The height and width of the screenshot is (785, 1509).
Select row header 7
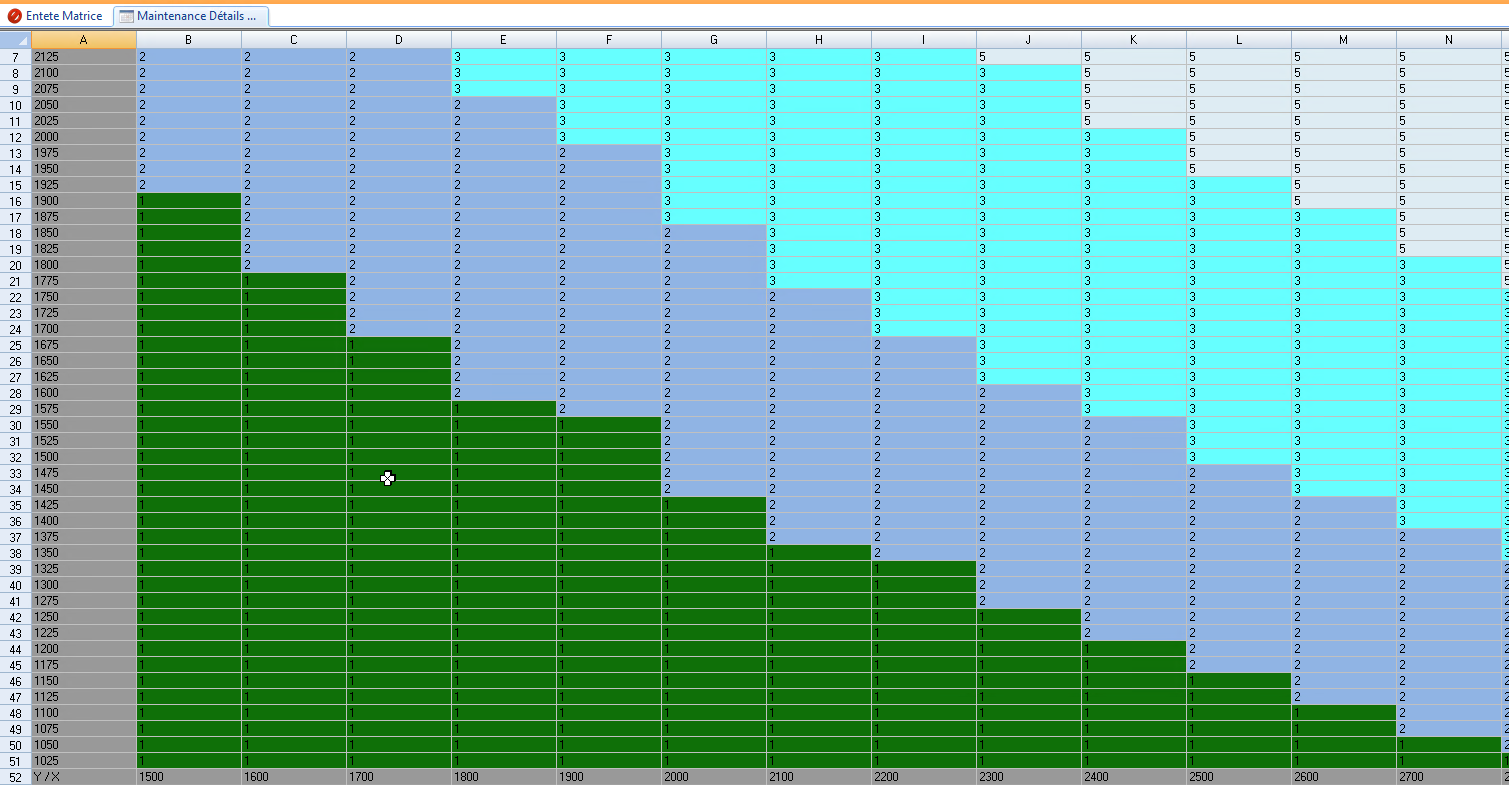point(15,57)
